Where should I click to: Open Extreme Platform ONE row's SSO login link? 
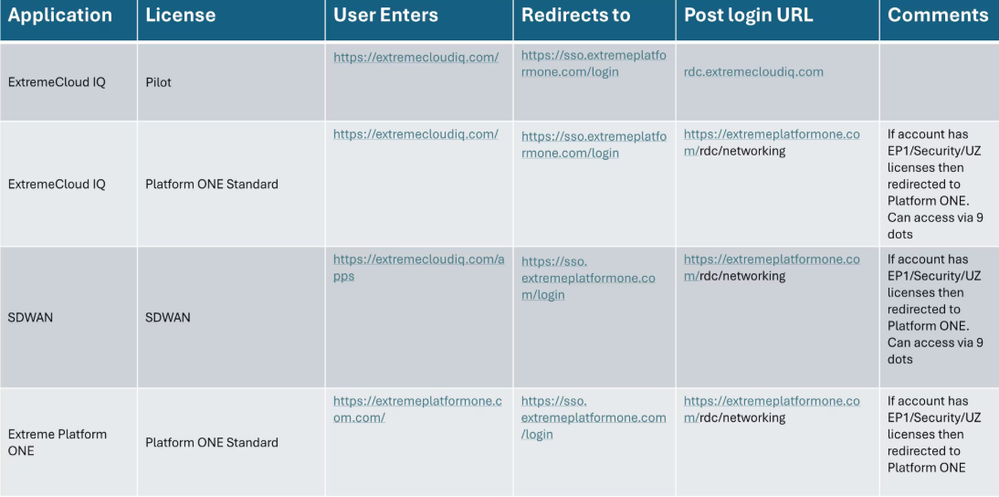coord(593,418)
